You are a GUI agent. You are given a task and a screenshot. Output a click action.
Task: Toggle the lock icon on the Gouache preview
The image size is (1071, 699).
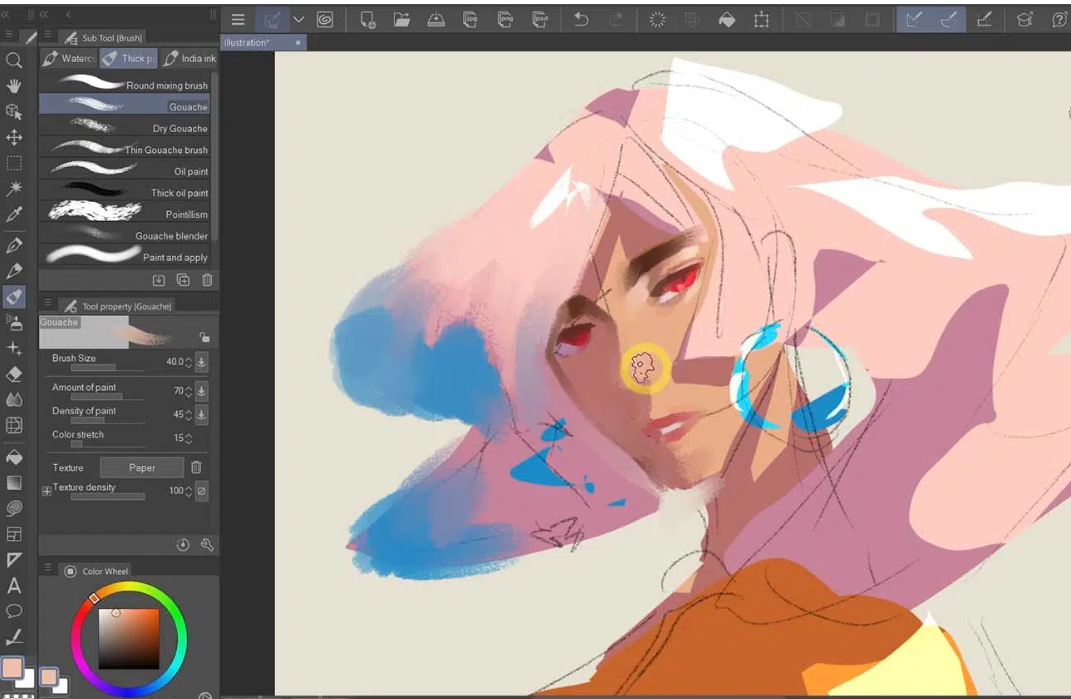click(x=204, y=338)
